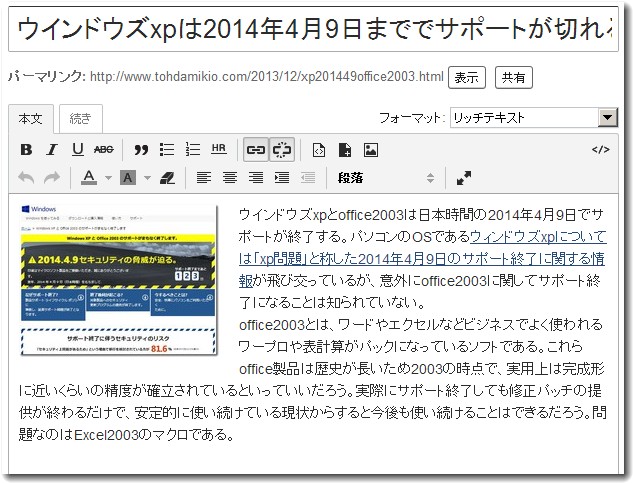Screen dimensions: 633x483
Task: Insert a horizontal rule (HR)
Action: (219, 150)
